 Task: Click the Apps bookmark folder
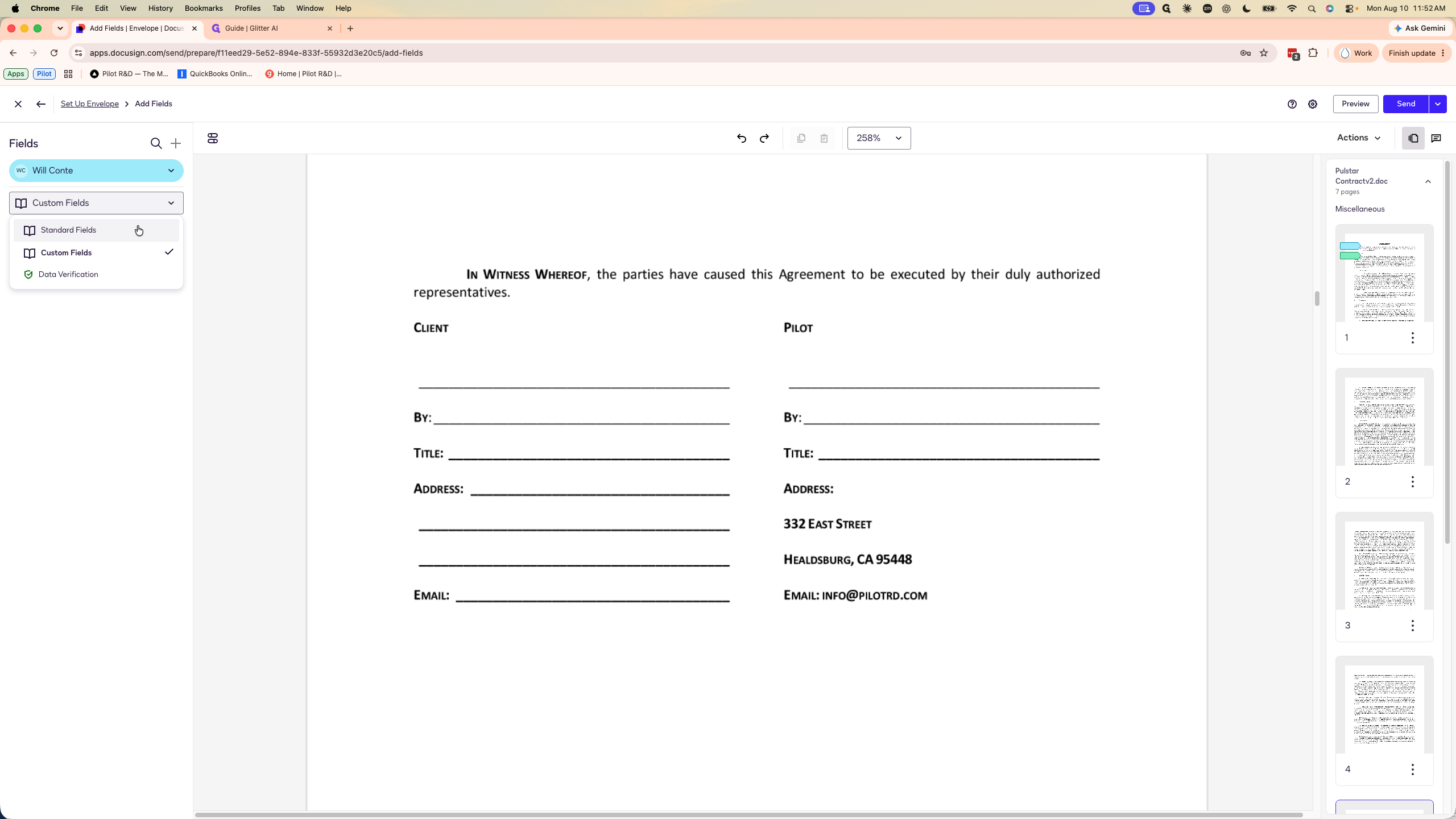click(15, 74)
